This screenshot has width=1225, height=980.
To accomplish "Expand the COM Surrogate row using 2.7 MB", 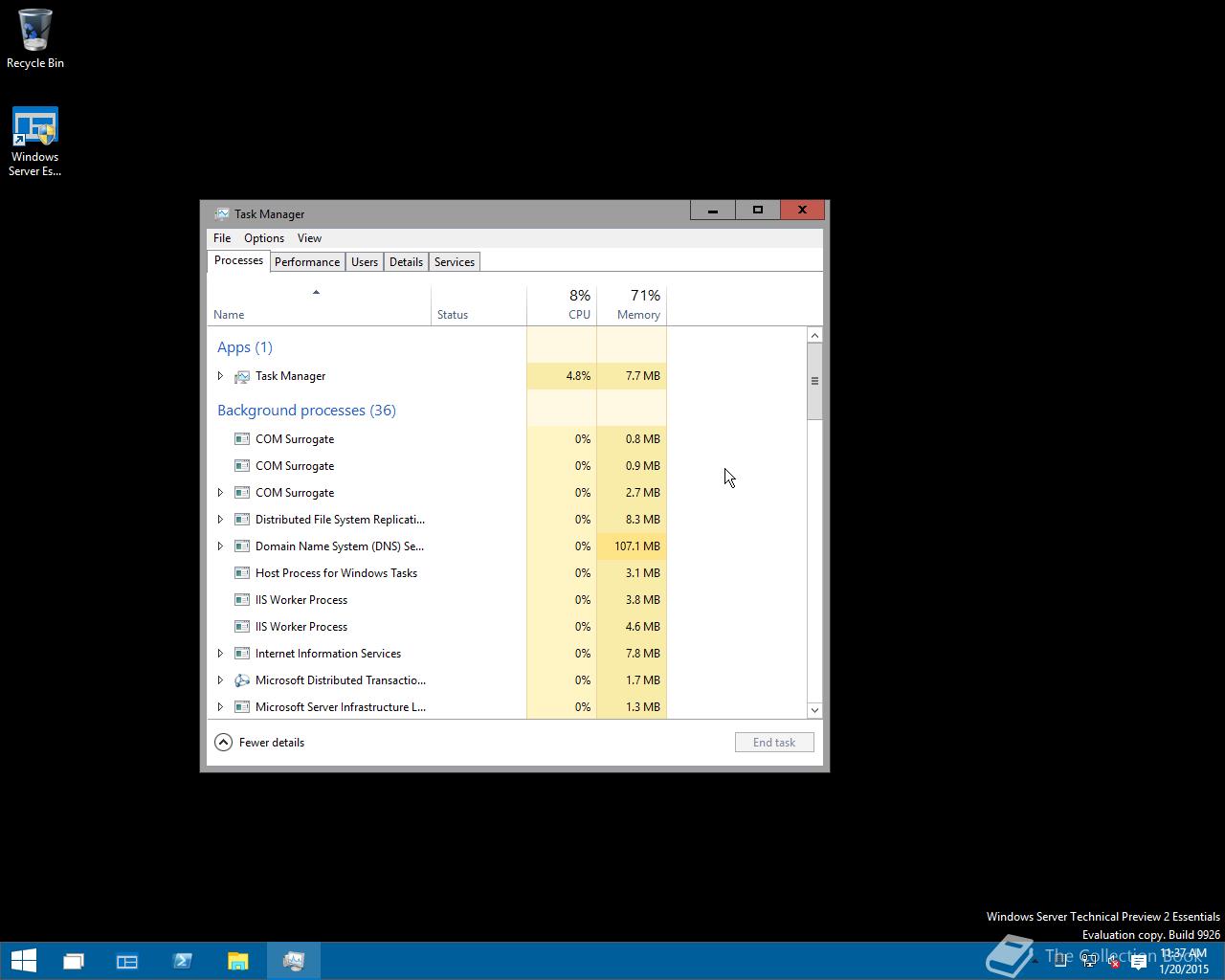I will click(220, 493).
